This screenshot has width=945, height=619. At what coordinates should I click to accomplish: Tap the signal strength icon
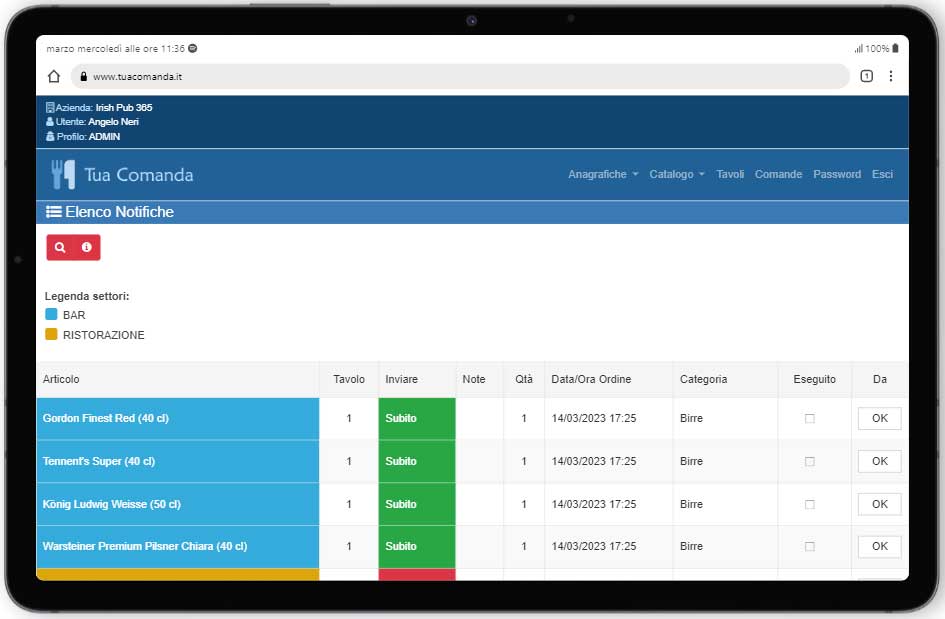[x=858, y=48]
